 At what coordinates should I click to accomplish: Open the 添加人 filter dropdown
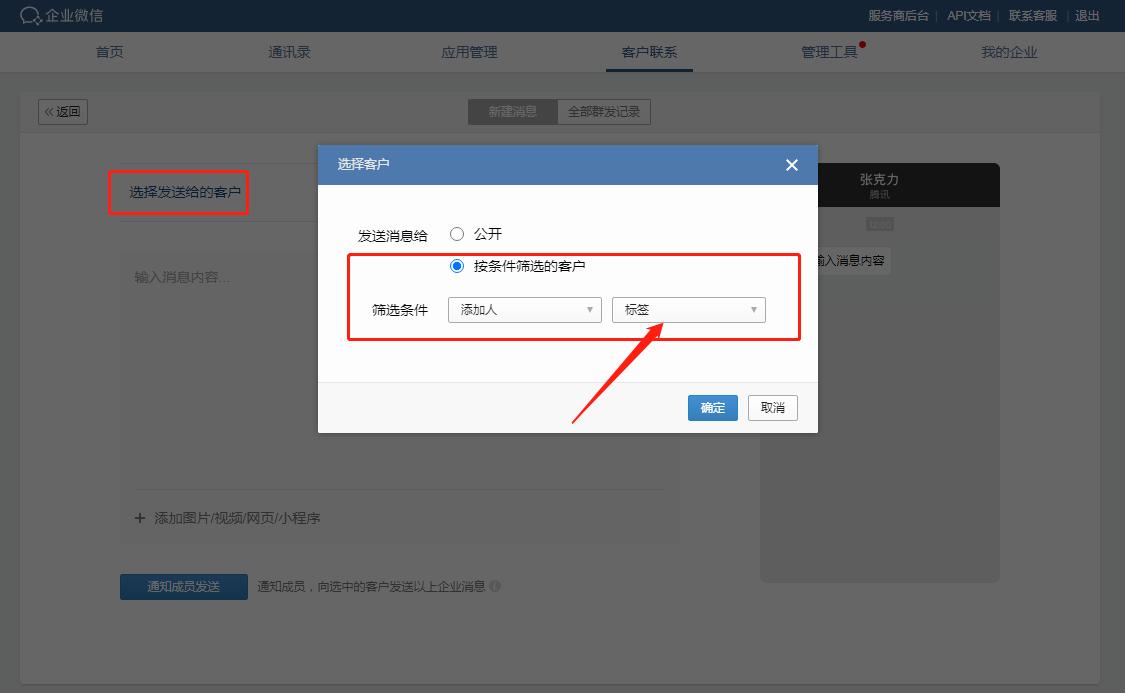(x=524, y=310)
